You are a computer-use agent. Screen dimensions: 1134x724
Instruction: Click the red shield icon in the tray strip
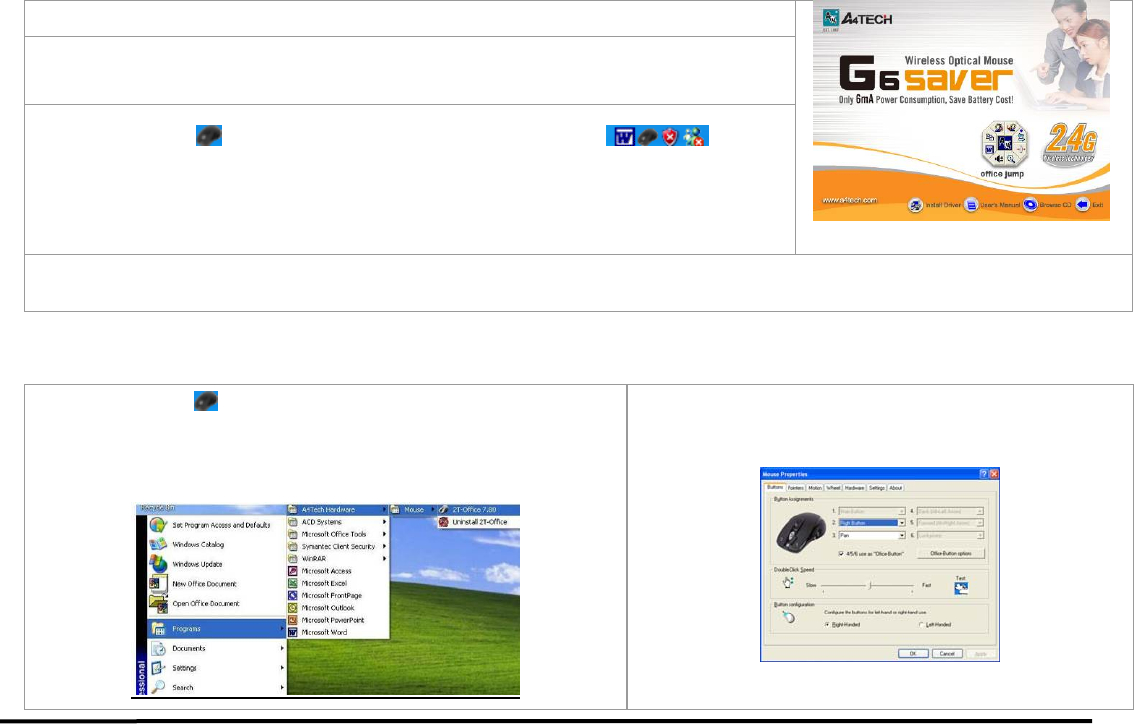coord(670,136)
